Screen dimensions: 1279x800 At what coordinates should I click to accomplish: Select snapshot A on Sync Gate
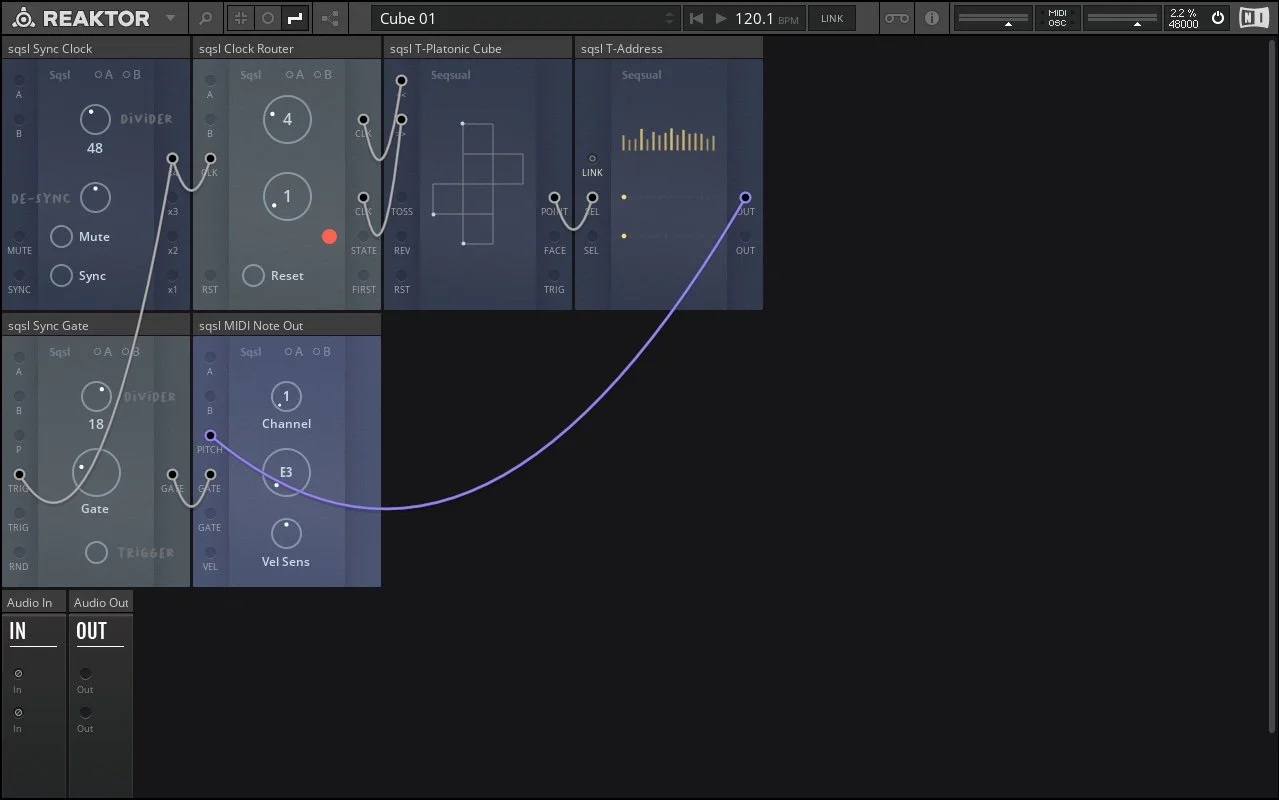(x=104, y=352)
